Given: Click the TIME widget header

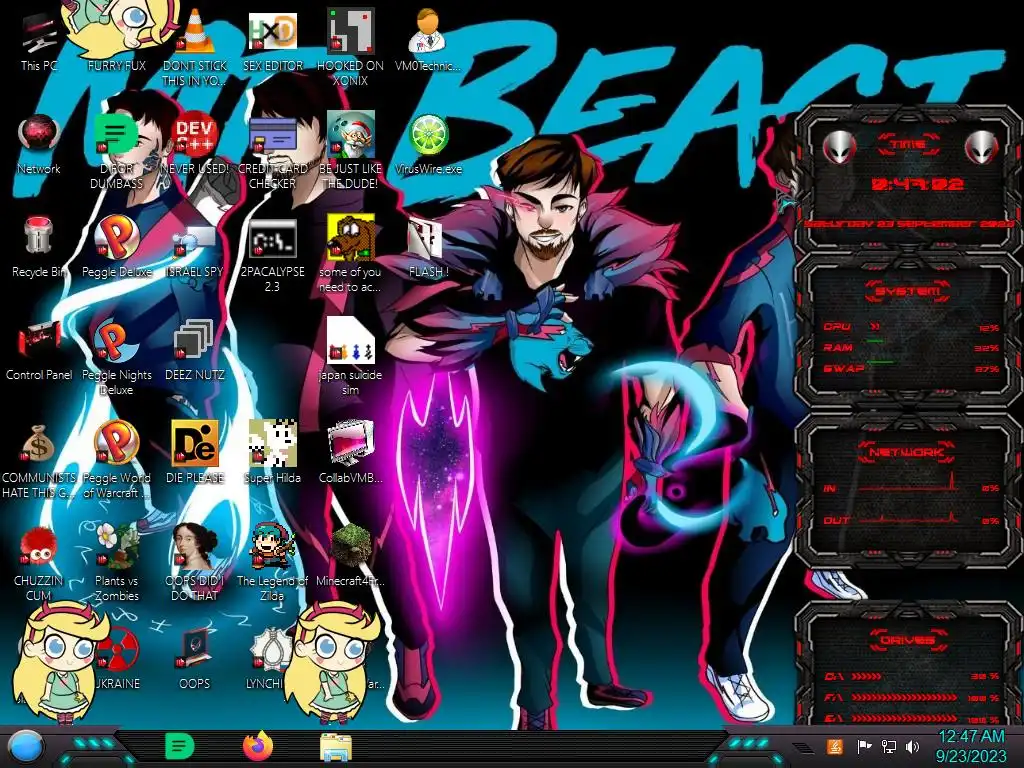Looking at the screenshot, I should coord(908,144).
